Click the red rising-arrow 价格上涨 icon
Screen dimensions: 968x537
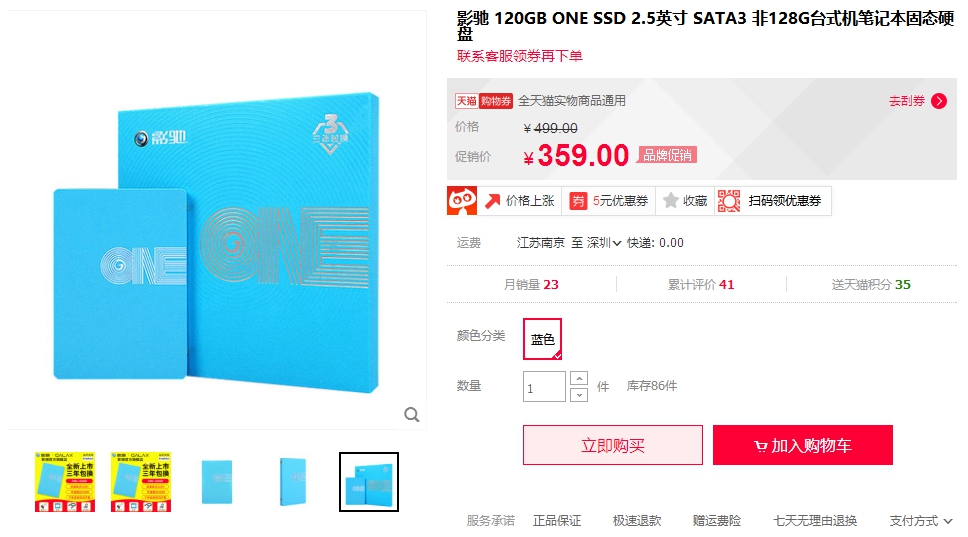coord(492,201)
